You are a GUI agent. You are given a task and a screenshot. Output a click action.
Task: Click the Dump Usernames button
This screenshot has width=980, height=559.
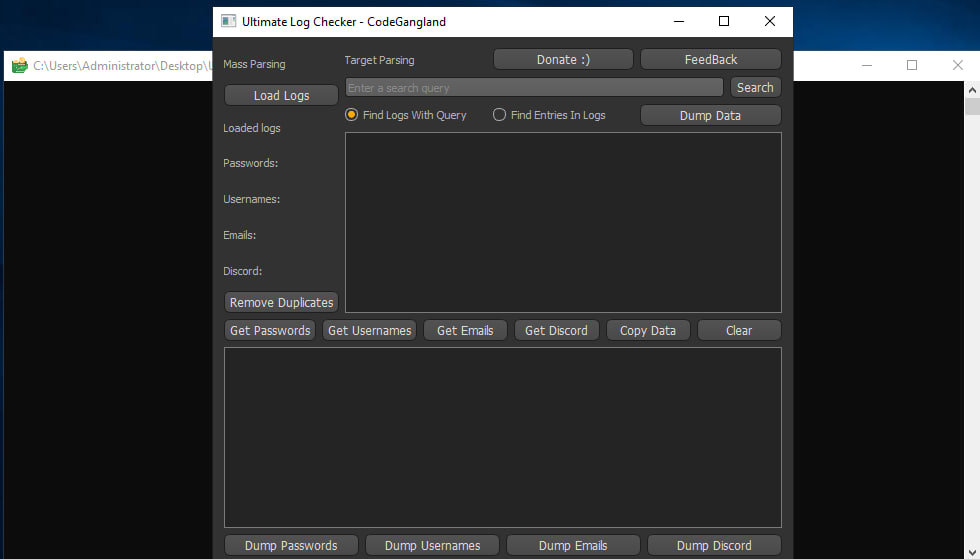432,546
